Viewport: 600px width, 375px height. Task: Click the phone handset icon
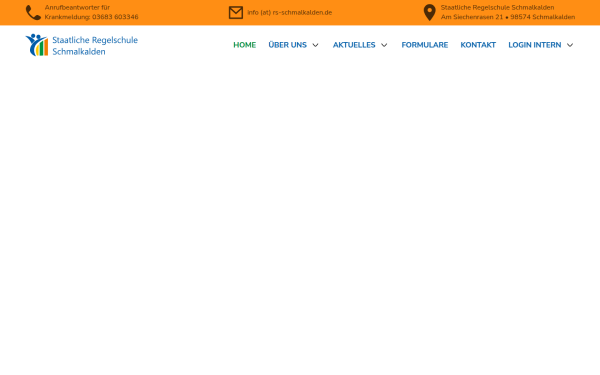[x=33, y=13]
